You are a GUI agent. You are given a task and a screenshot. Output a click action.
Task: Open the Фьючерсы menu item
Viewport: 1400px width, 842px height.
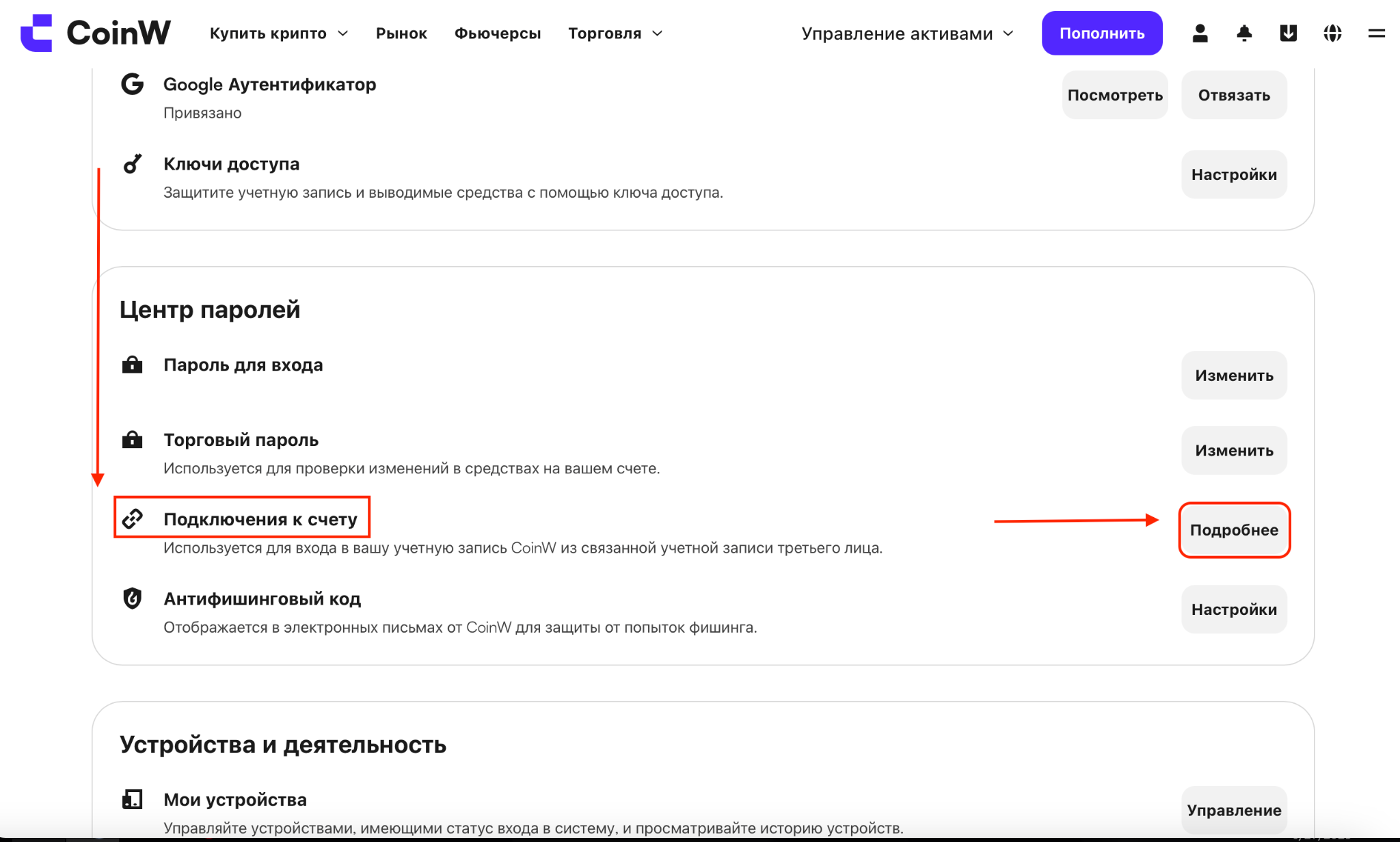(498, 33)
